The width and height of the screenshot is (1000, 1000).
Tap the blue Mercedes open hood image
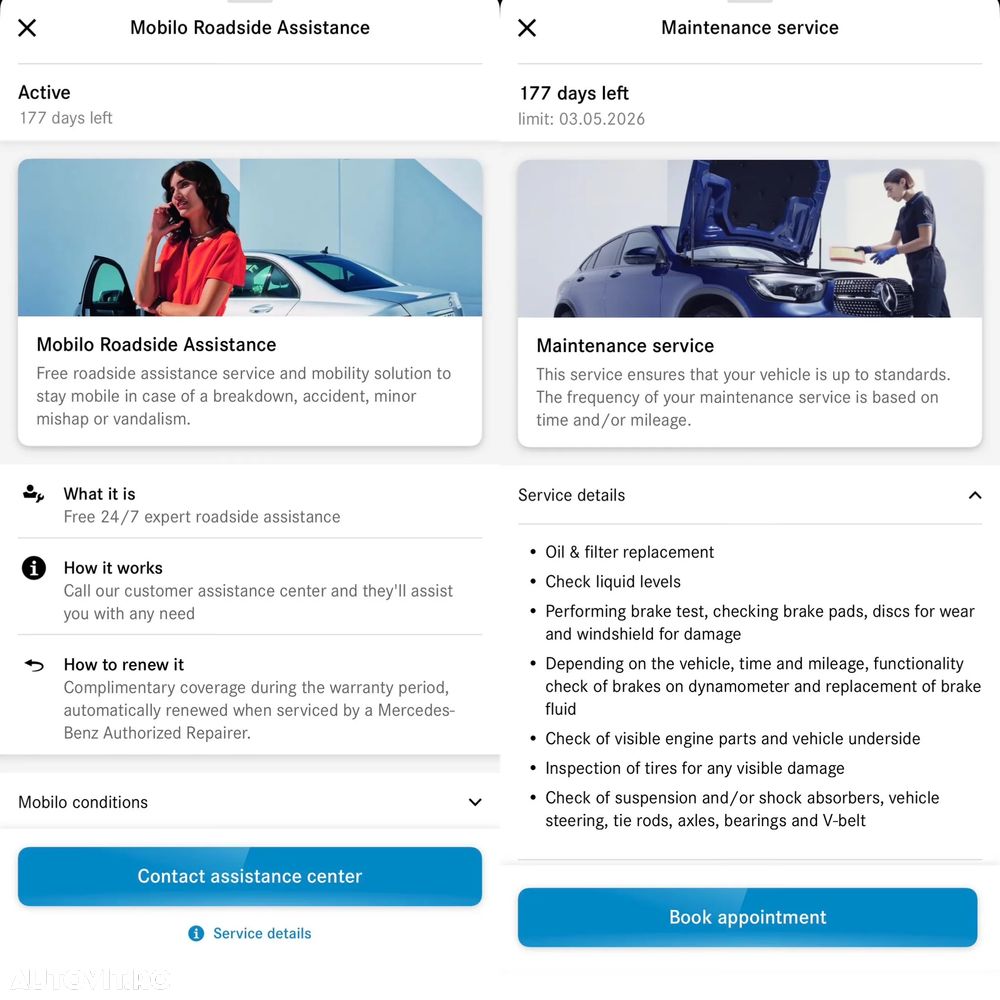click(750, 239)
